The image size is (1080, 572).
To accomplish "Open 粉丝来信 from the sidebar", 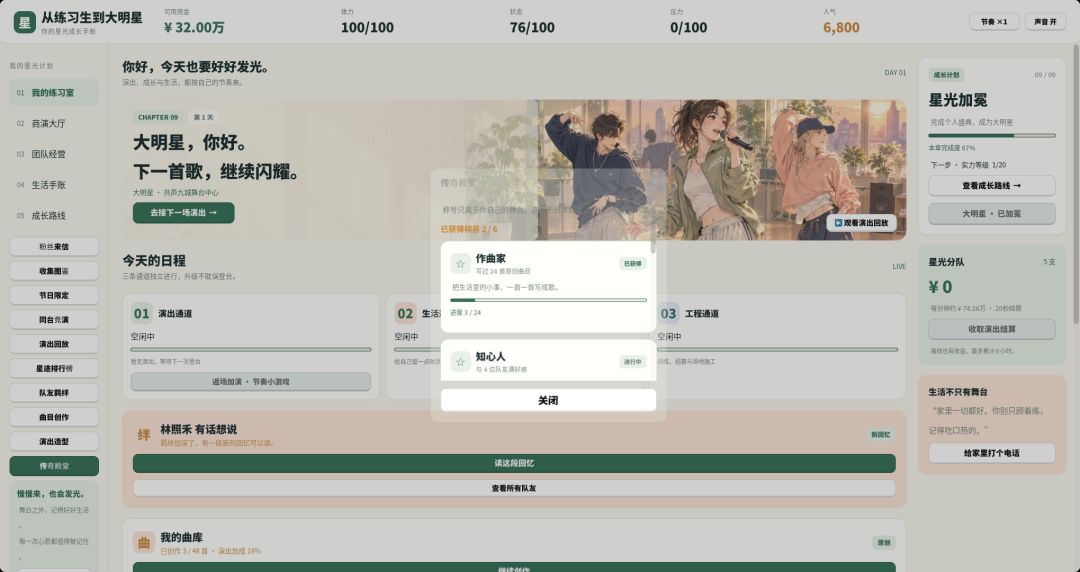I will (54, 246).
